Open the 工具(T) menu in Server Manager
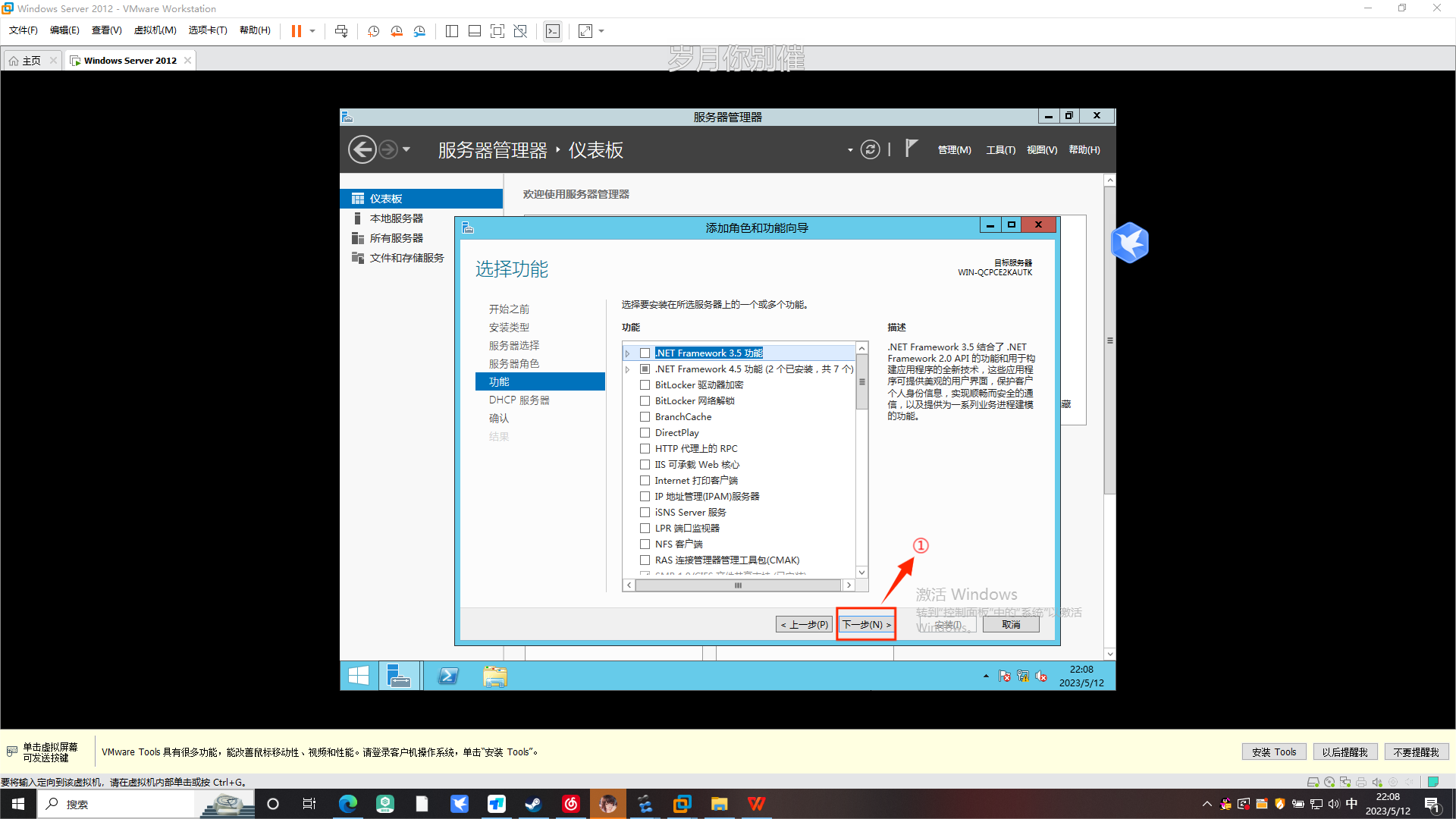This screenshot has height=819, width=1456. 1001,150
